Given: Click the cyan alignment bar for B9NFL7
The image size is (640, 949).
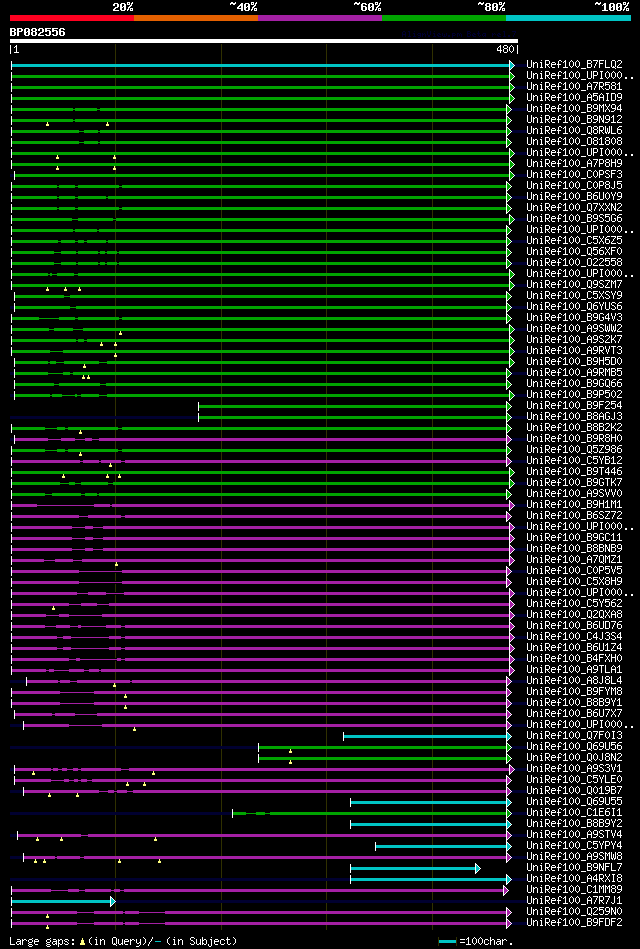Looking at the screenshot, I should point(413,868).
